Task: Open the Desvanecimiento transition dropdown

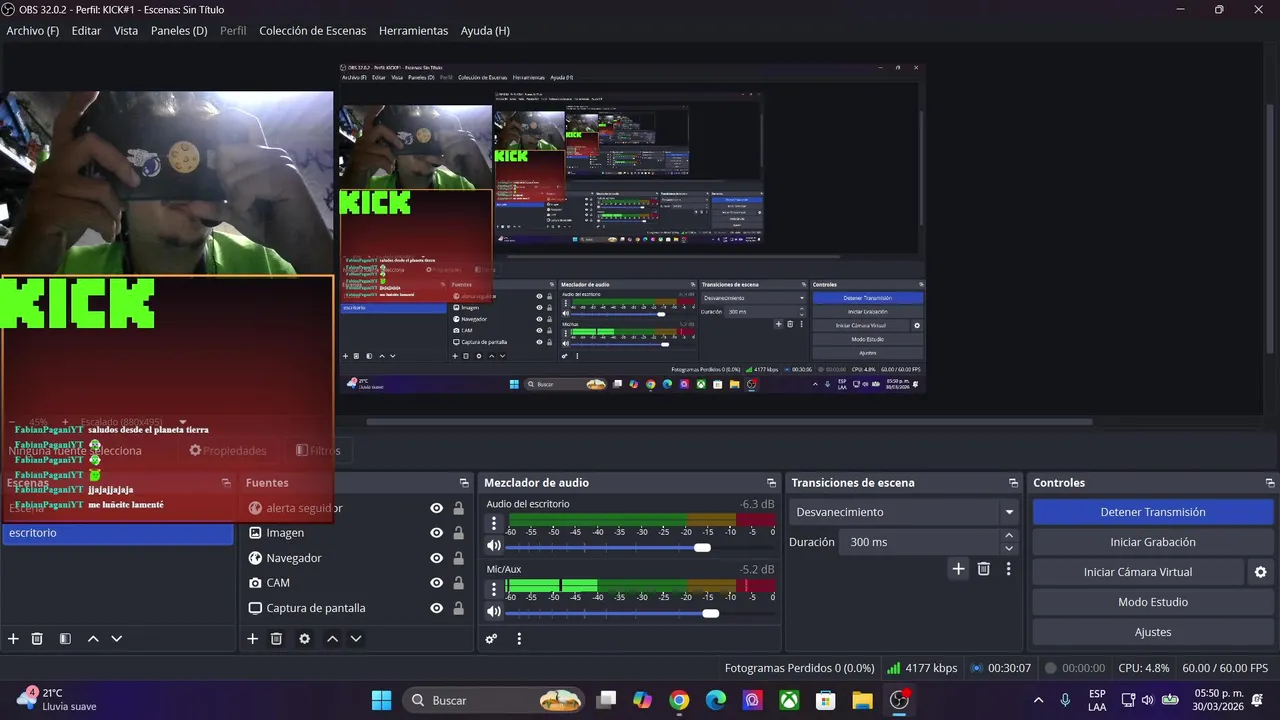Action: [904, 512]
